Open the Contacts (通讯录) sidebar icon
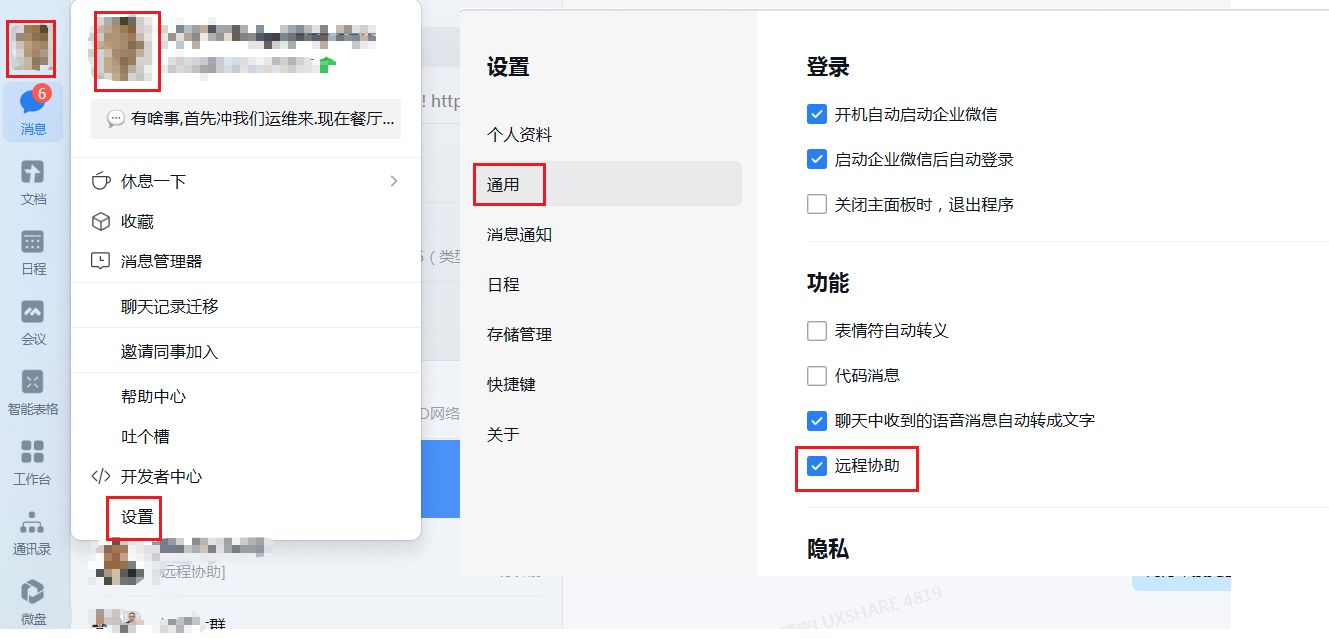The height and width of the screenshot is (639, 1329). point(32,531)
